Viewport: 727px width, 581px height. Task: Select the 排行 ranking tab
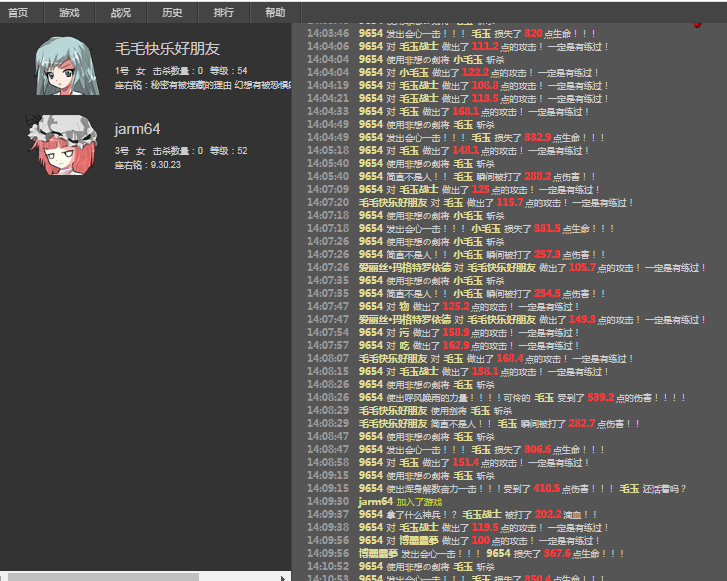224,12
